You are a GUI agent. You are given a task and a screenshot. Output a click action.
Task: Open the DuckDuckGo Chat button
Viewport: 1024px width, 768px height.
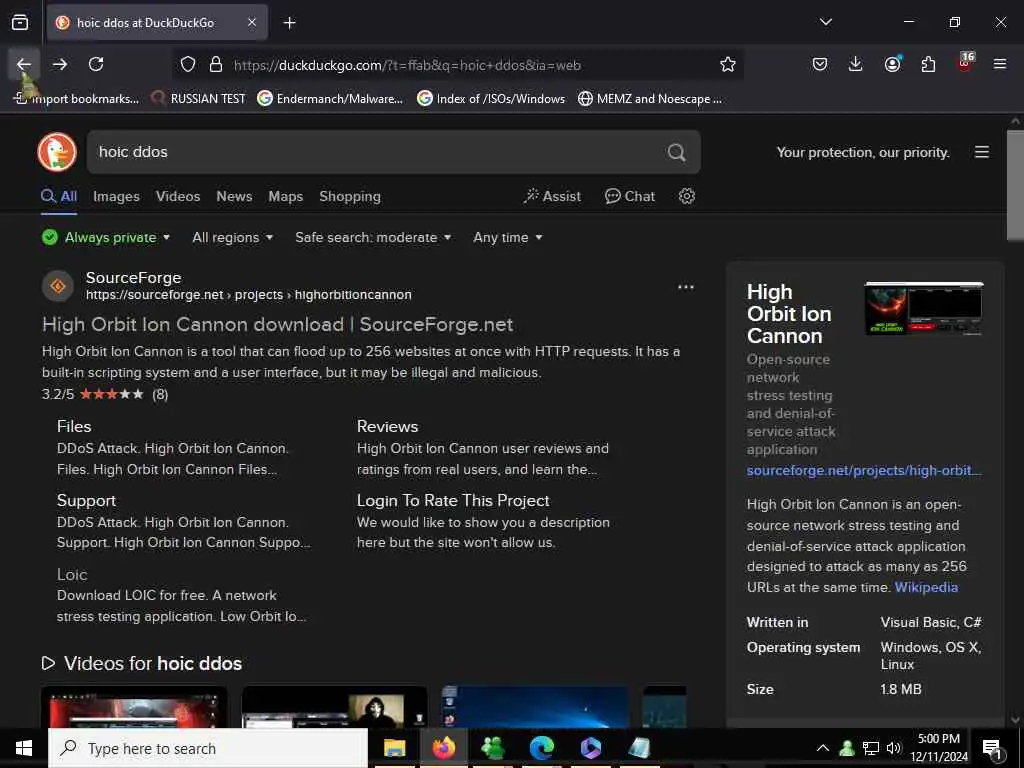[630, 197]
